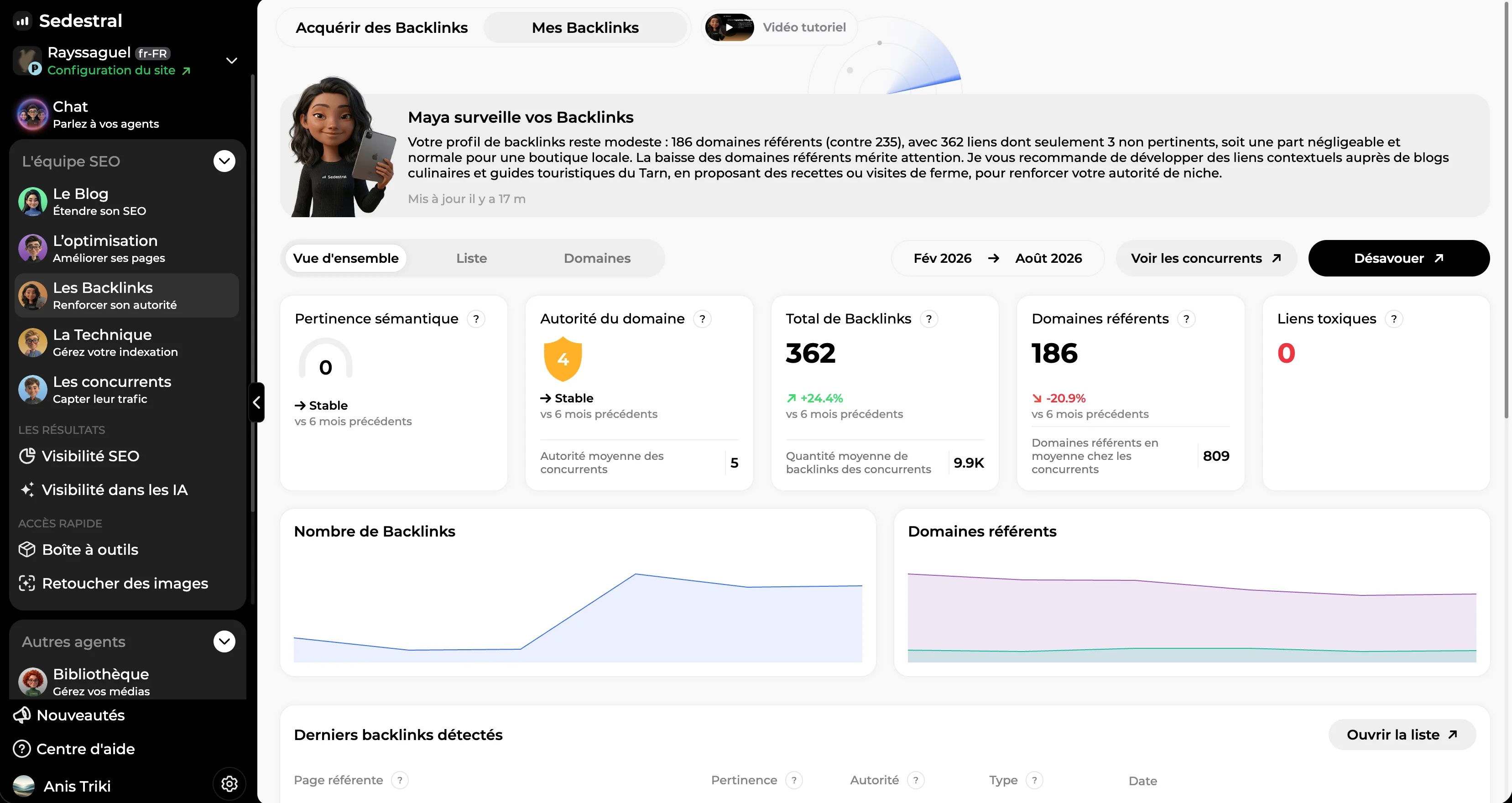
Task: Click the Sedestral logo icon
Action: click(22, 21)
